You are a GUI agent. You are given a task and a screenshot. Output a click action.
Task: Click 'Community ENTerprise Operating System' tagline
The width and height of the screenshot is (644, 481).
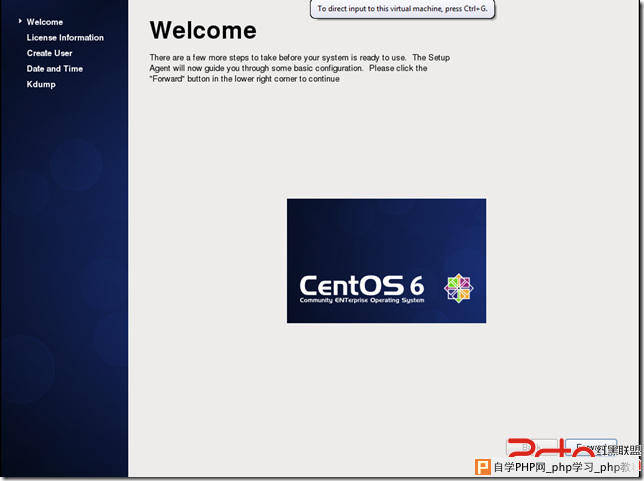[362, 300]
